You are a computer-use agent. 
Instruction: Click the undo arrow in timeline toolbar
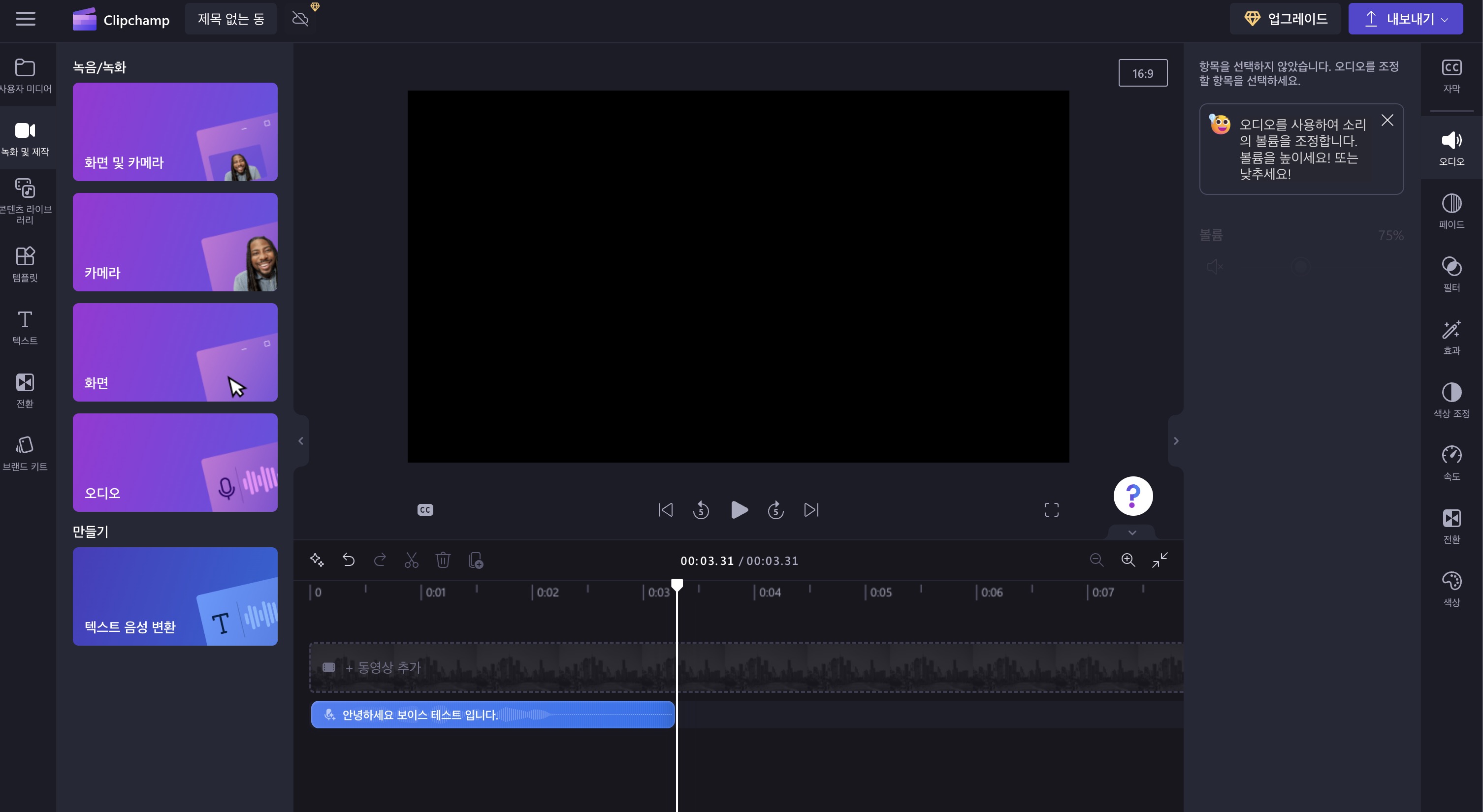[348, 560]
